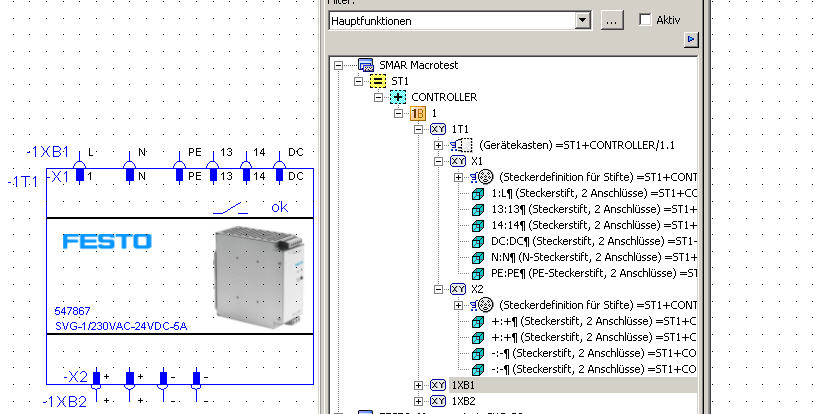The image size is (813, 414).
Task: Select the 1T1 tree label
Action: point(460,129)
